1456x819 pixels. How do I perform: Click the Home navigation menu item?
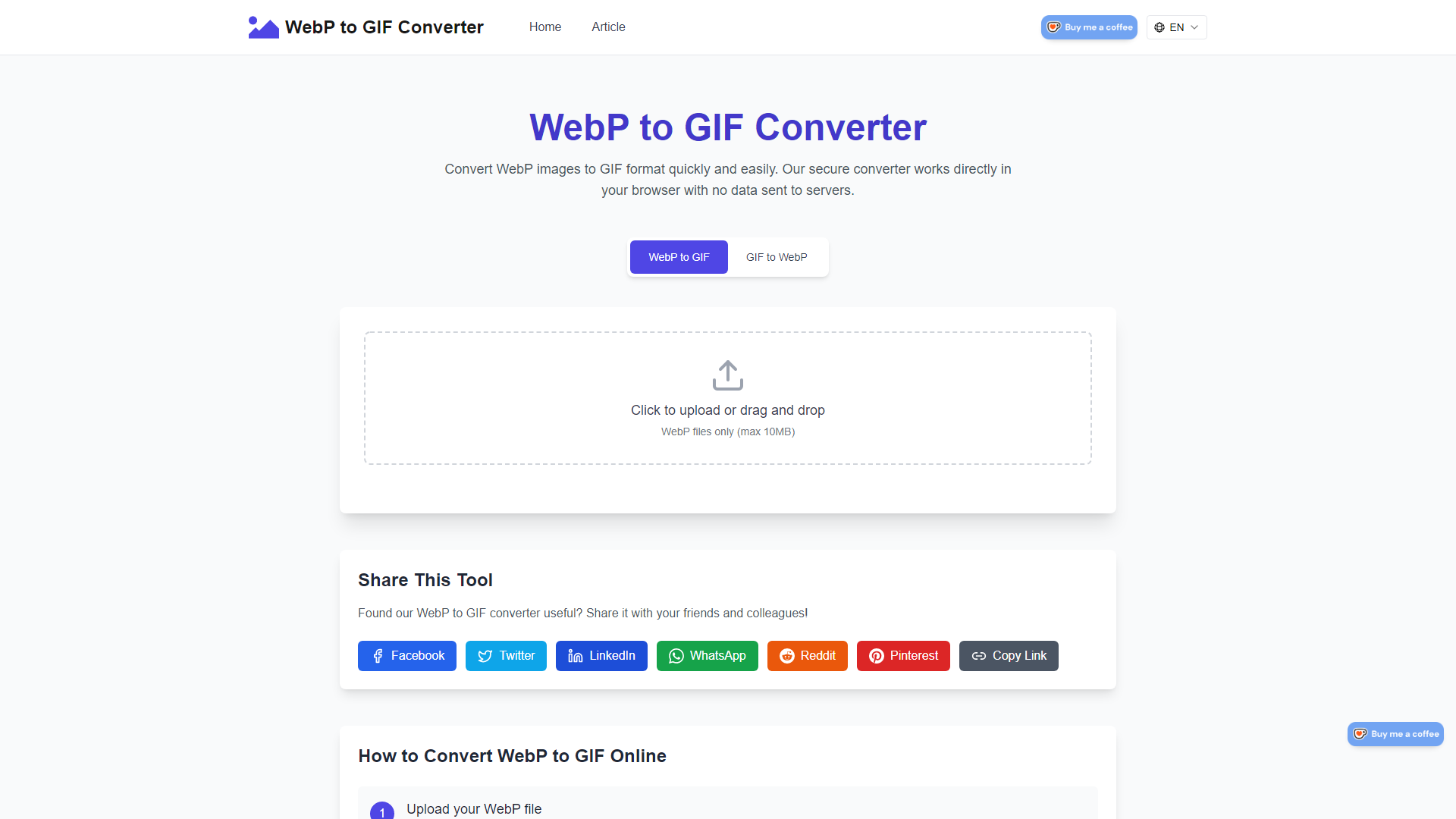pos(544,27)
